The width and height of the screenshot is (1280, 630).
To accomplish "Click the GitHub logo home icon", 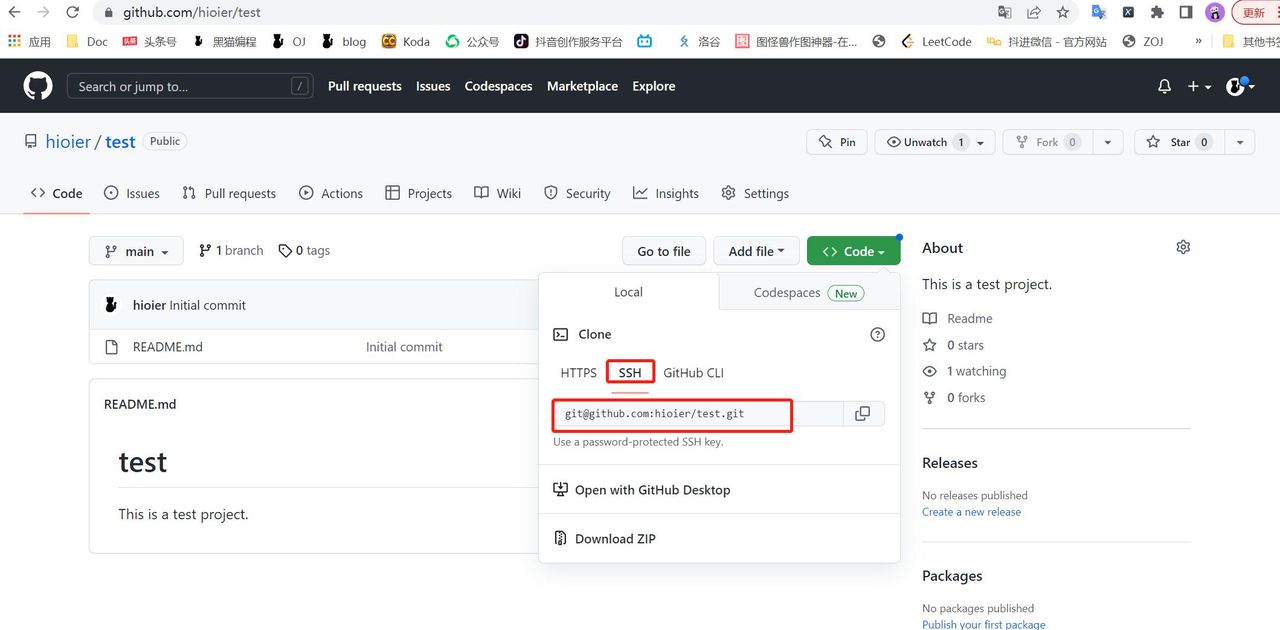I will pos(38,86).
